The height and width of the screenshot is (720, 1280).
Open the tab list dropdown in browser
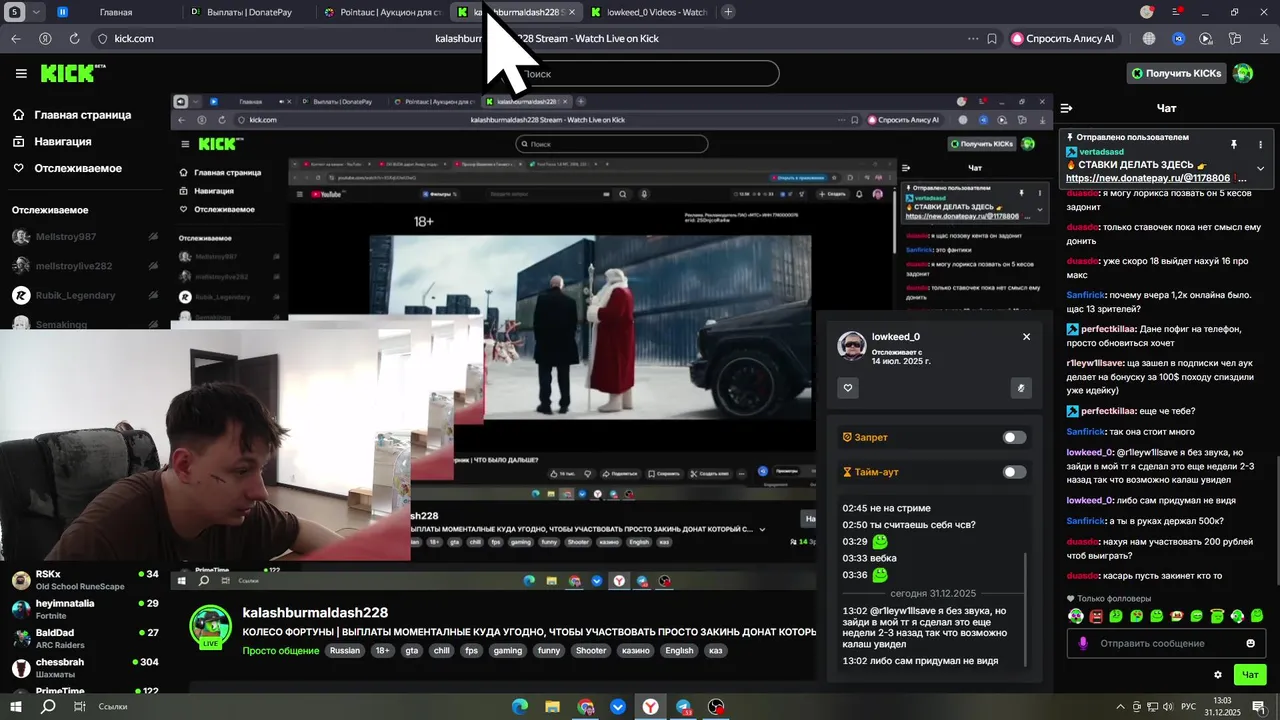coord(37,12)
